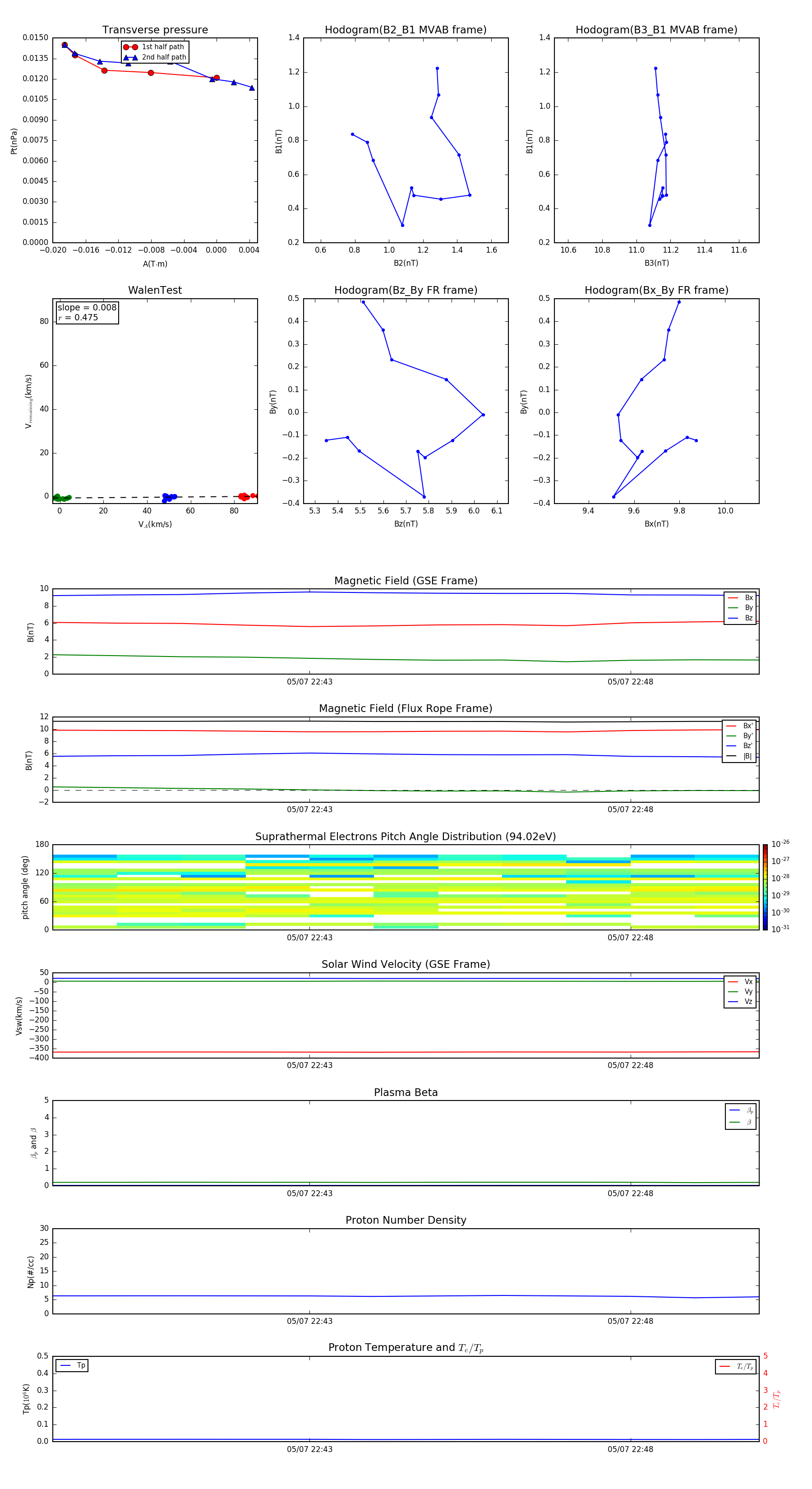Viewport: 812px width, 1489px height.
Task: Click the Bx entry in GSE legend
Action: (740, 598)
